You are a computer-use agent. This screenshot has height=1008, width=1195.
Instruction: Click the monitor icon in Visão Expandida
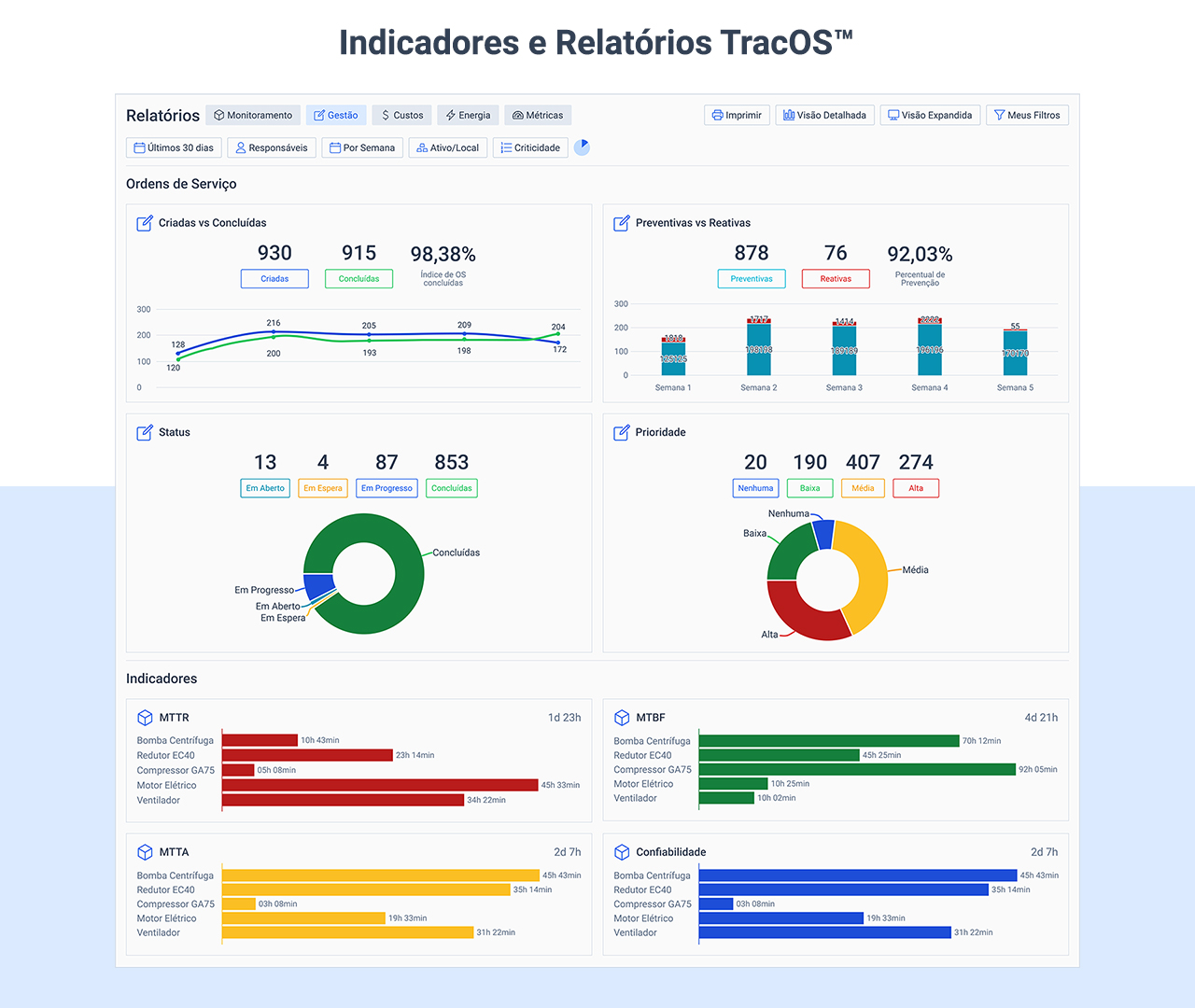coord(893,115)
